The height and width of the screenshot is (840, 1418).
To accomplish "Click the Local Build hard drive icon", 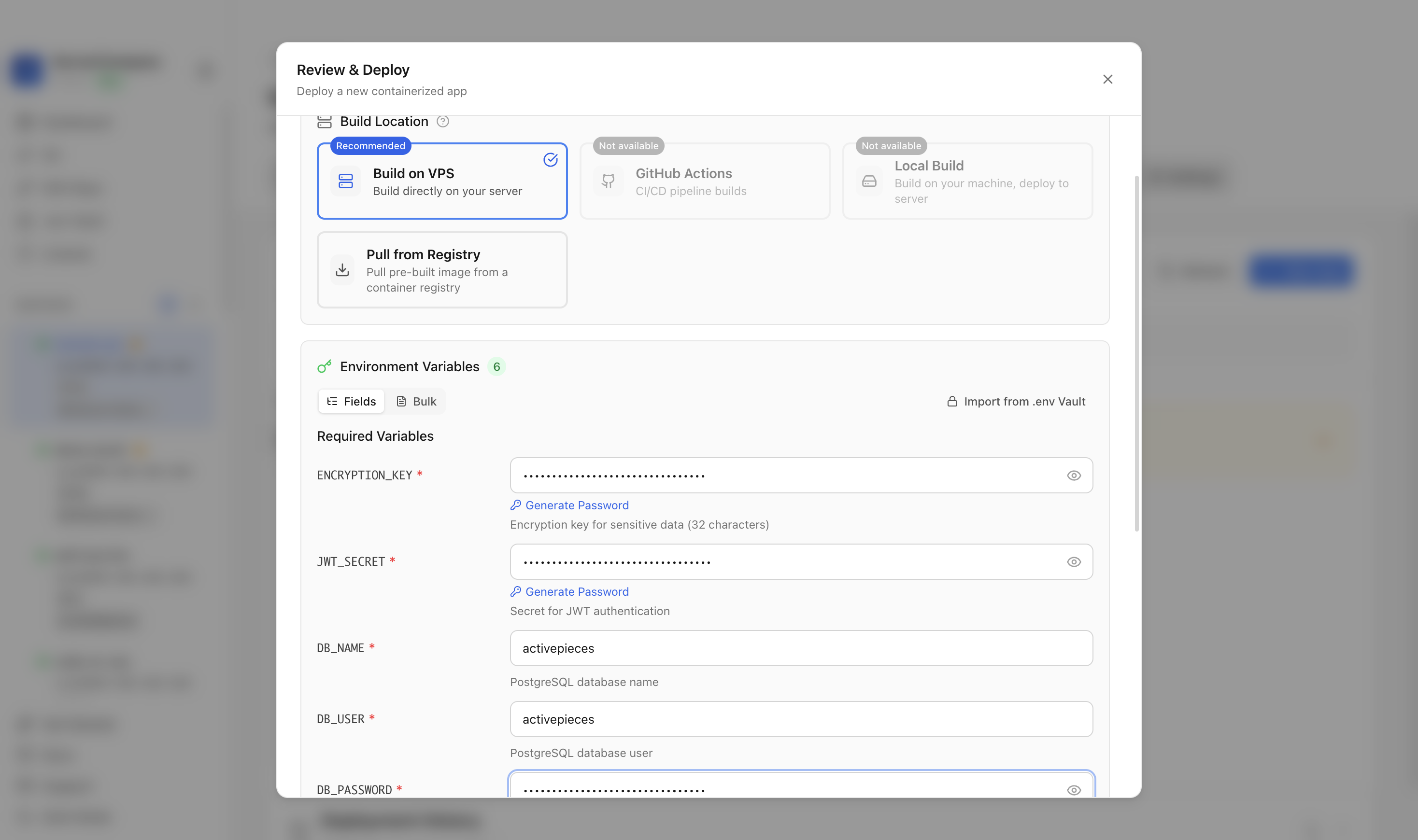I will [869, 181].
